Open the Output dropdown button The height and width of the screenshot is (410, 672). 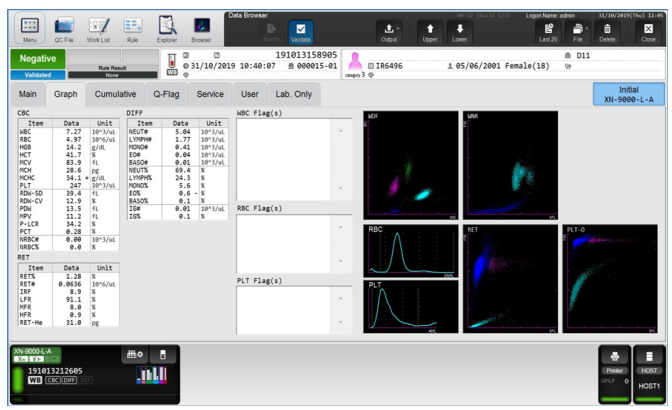click(389, 32)
